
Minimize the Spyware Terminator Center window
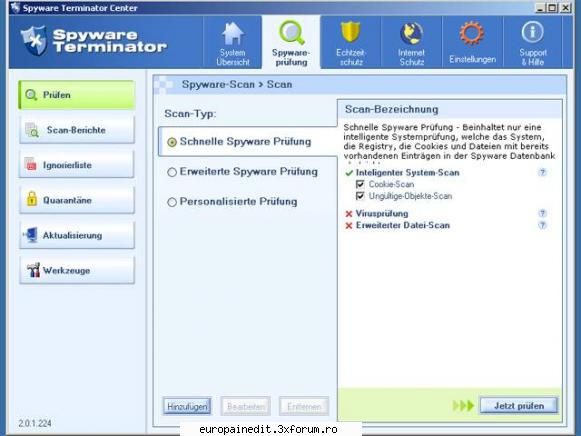(541, 7)
